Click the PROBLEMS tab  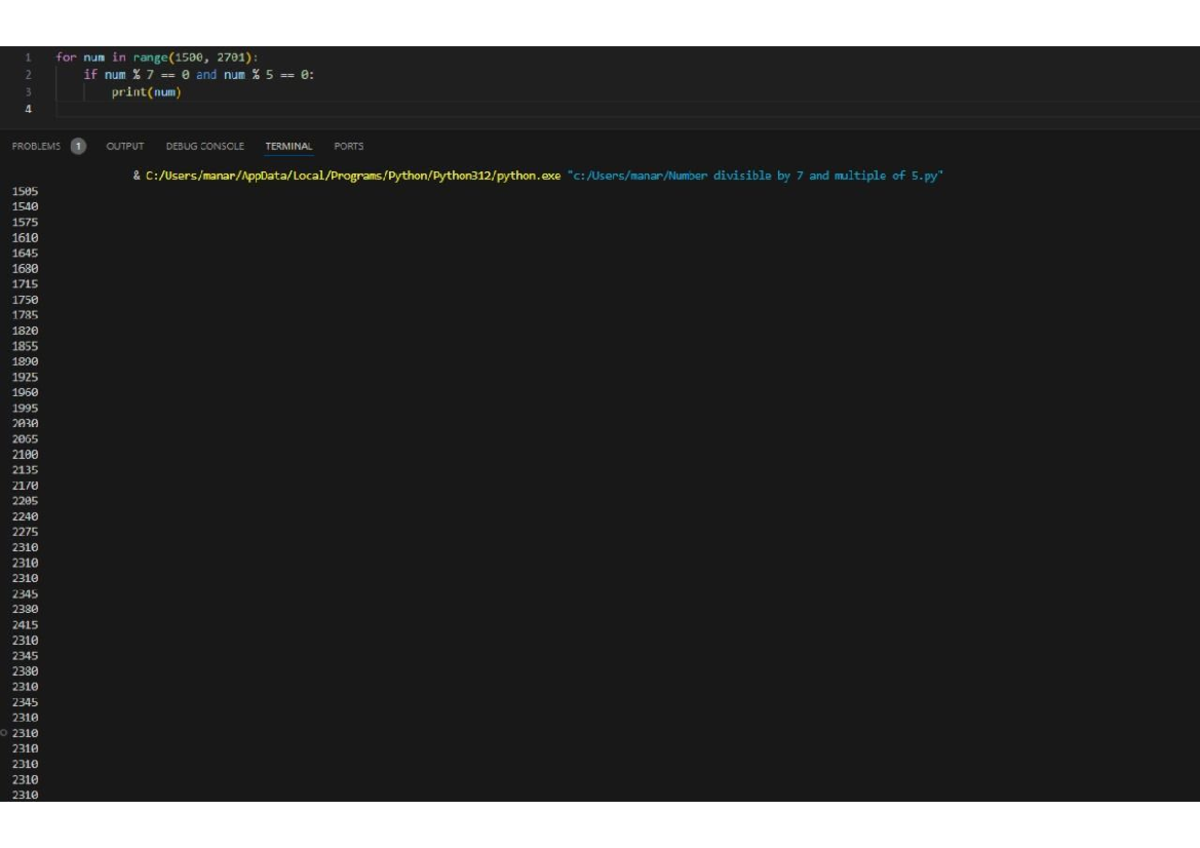(36, 146)
